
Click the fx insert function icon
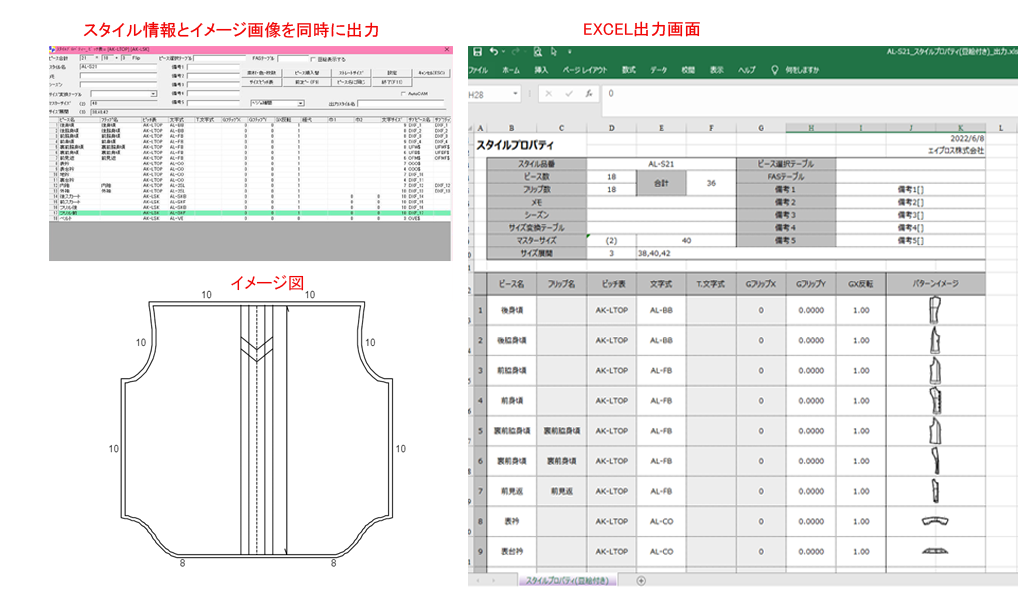tap(589, 94)
